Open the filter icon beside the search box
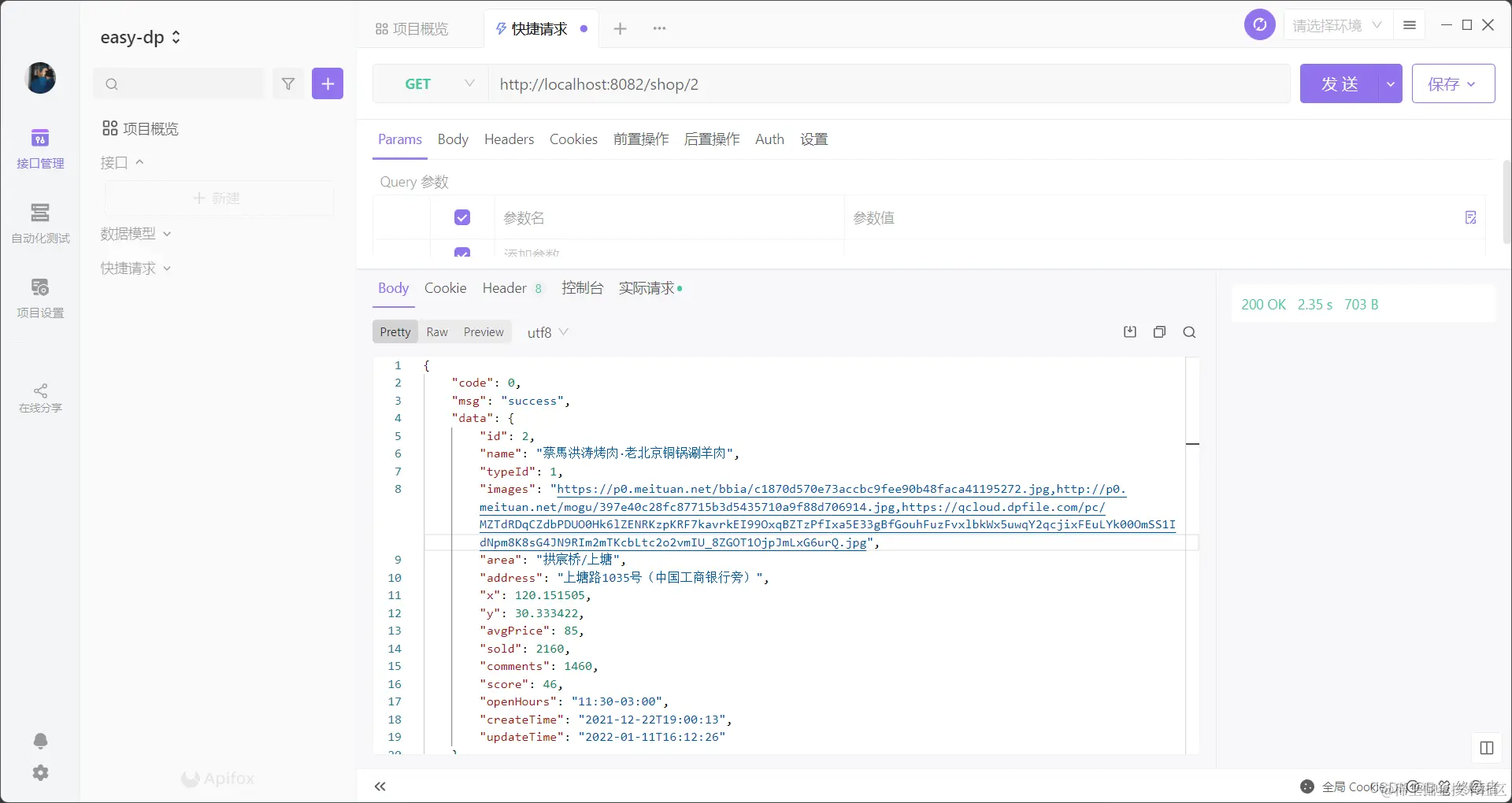This screenshot has width=1512, height=803. (288, 83)
